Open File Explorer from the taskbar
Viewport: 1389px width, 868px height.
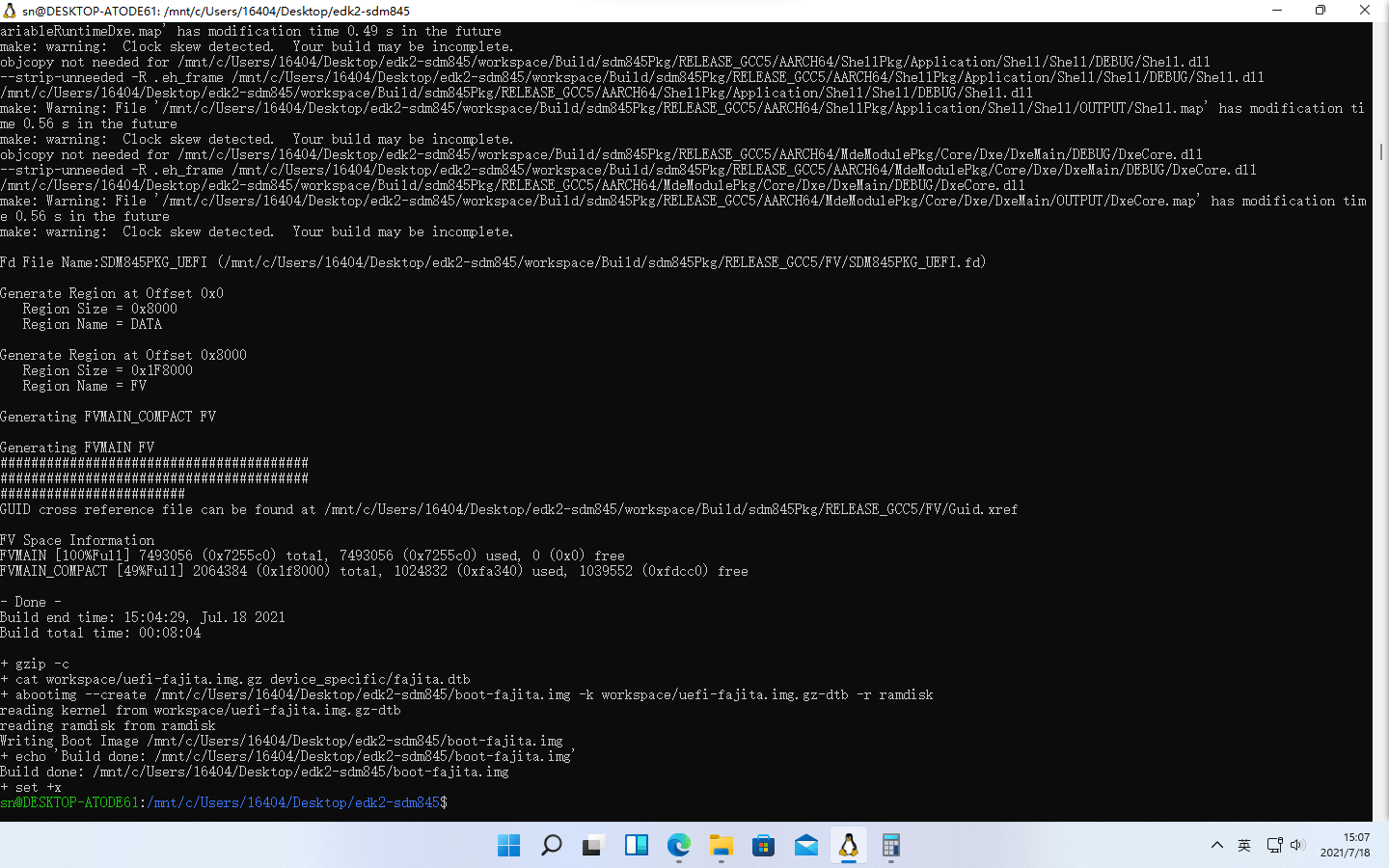[721, 845]
